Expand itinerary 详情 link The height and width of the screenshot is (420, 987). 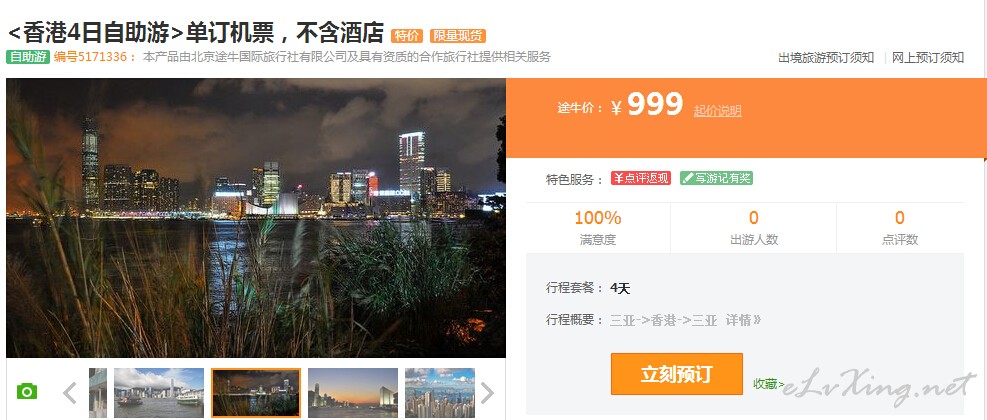[x=743, y=320]
